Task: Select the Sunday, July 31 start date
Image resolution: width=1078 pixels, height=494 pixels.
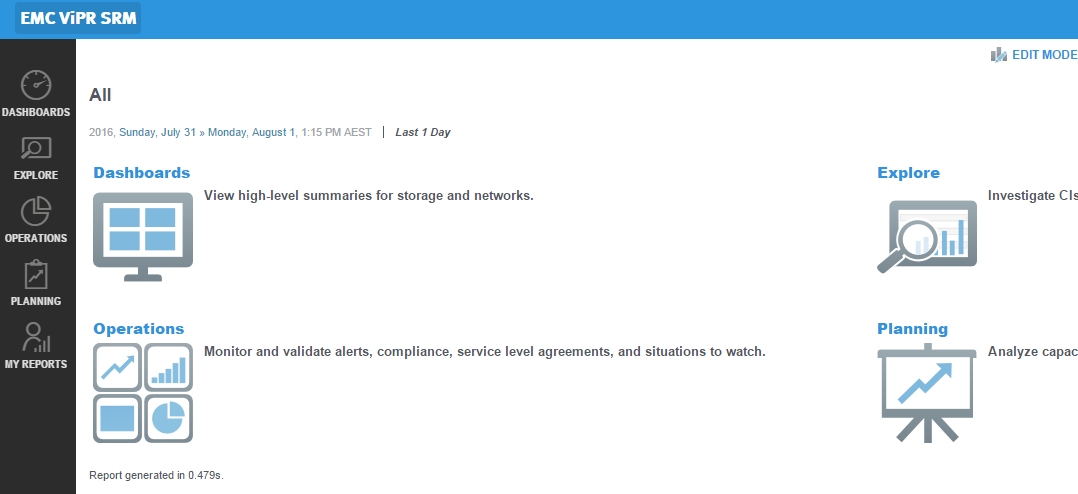Action: click(157, 132)
